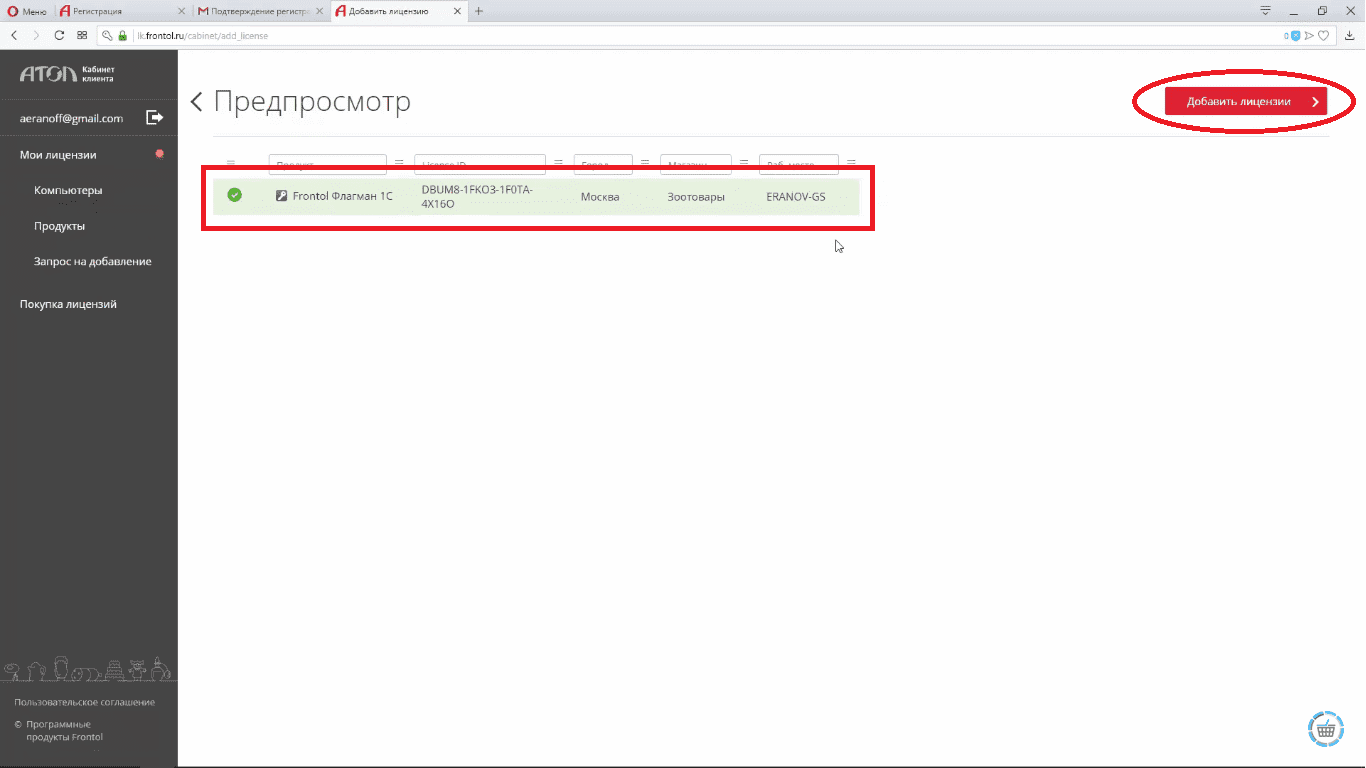Open the License ID column menu icon
Image resolution: width=1366 pixels, height=768 pixels.
[558, 162]
